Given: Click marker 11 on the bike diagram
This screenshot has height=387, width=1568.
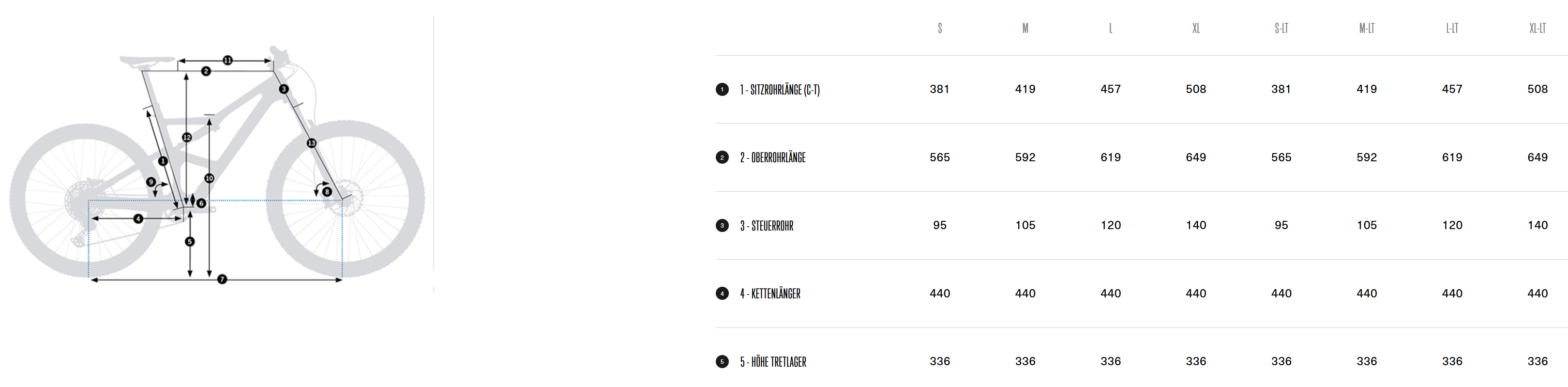Looking at the screenshot, I should (227, 61).
